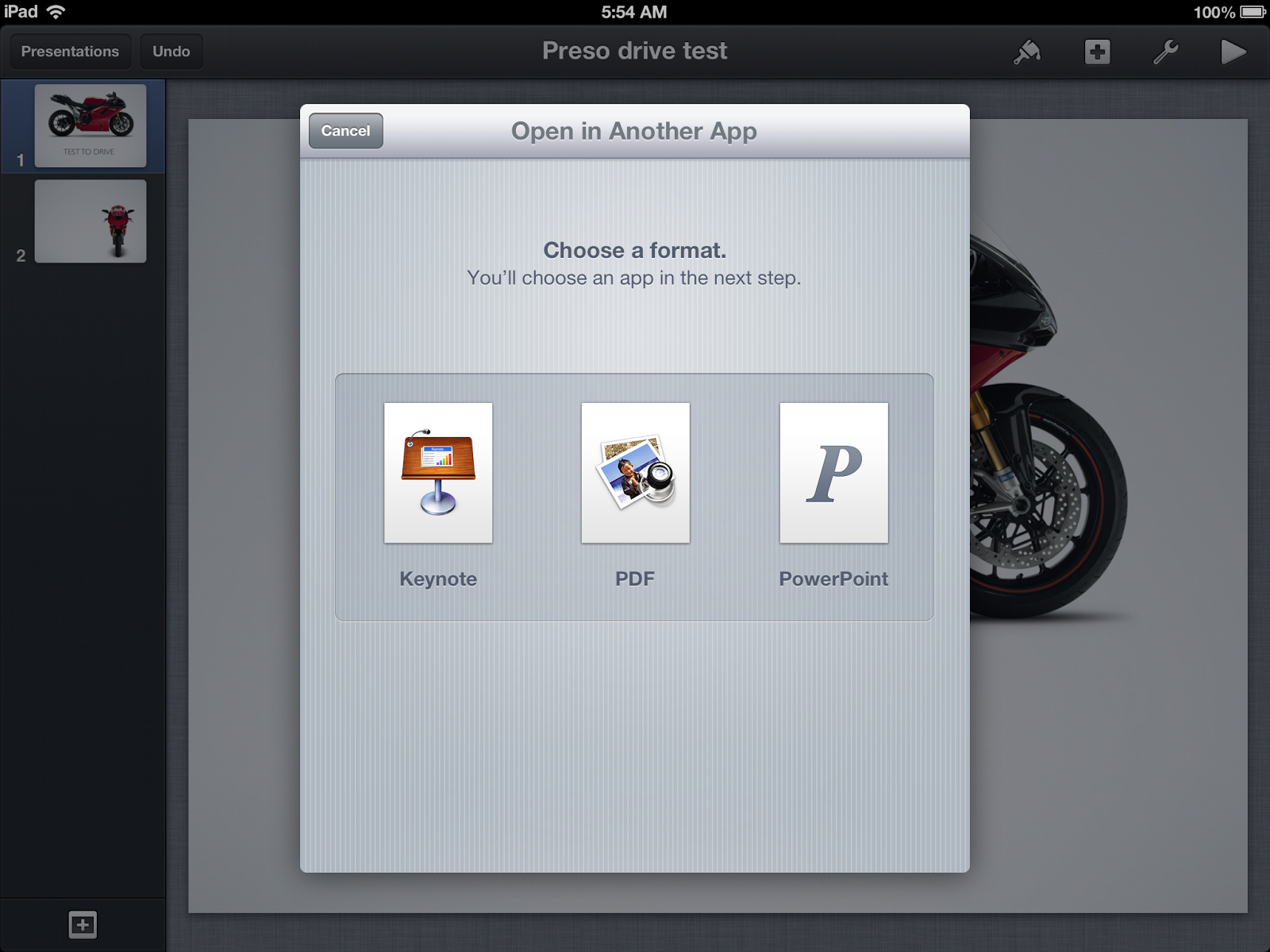
Task: Tap the Wi-Fi status icon
Action: [x=56, y=12]
